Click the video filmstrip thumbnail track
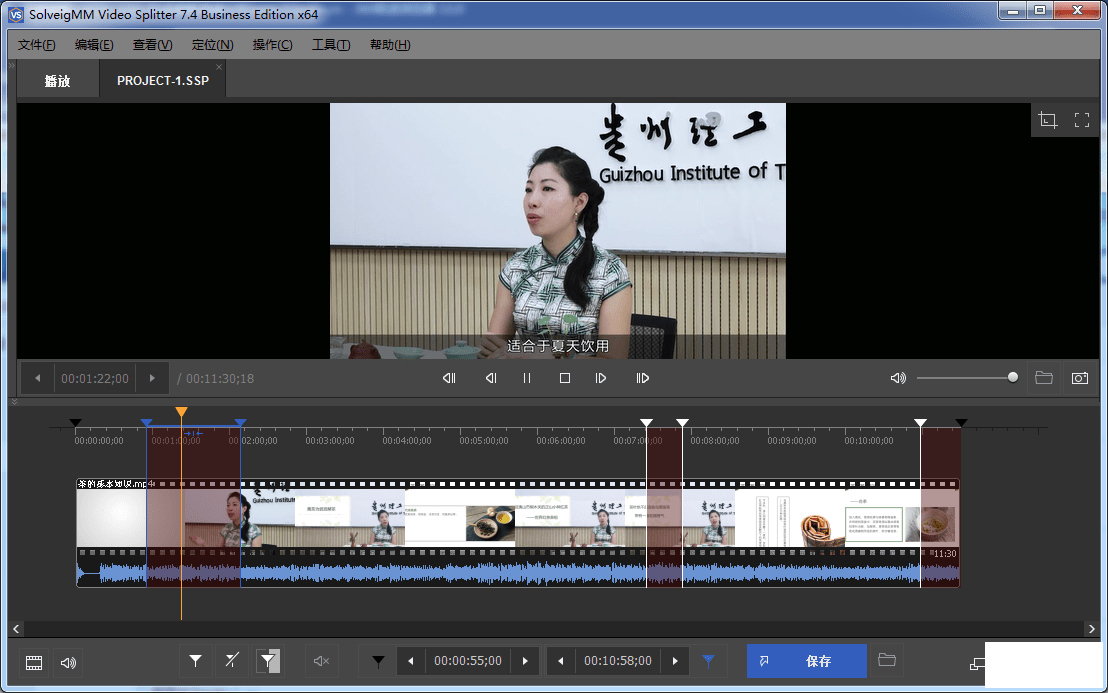This screenshot has height=693, width=1108. (517, 517)
